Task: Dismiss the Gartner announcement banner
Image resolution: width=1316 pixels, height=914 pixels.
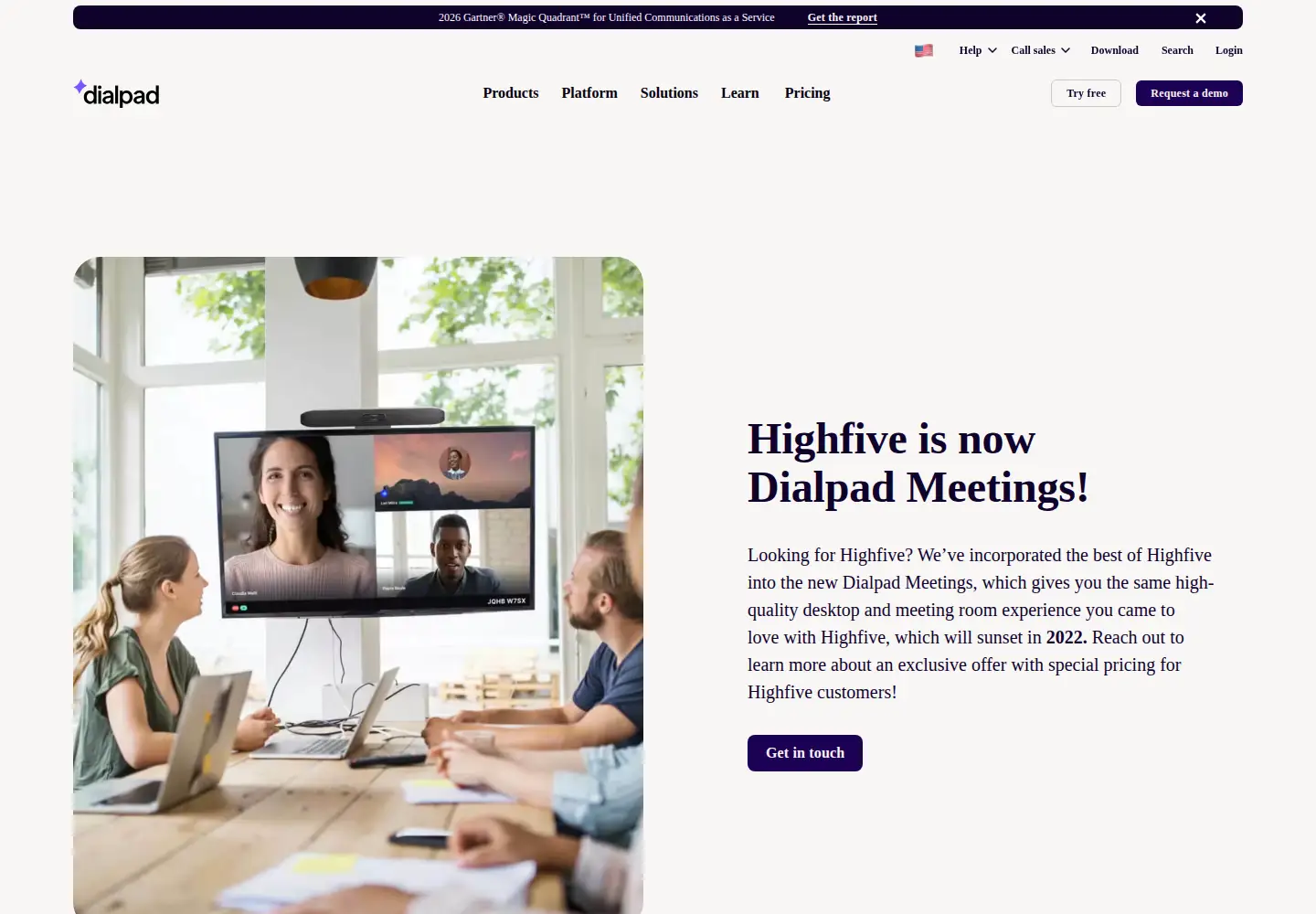Action: pyautogui.click(x=1201, y=18)
